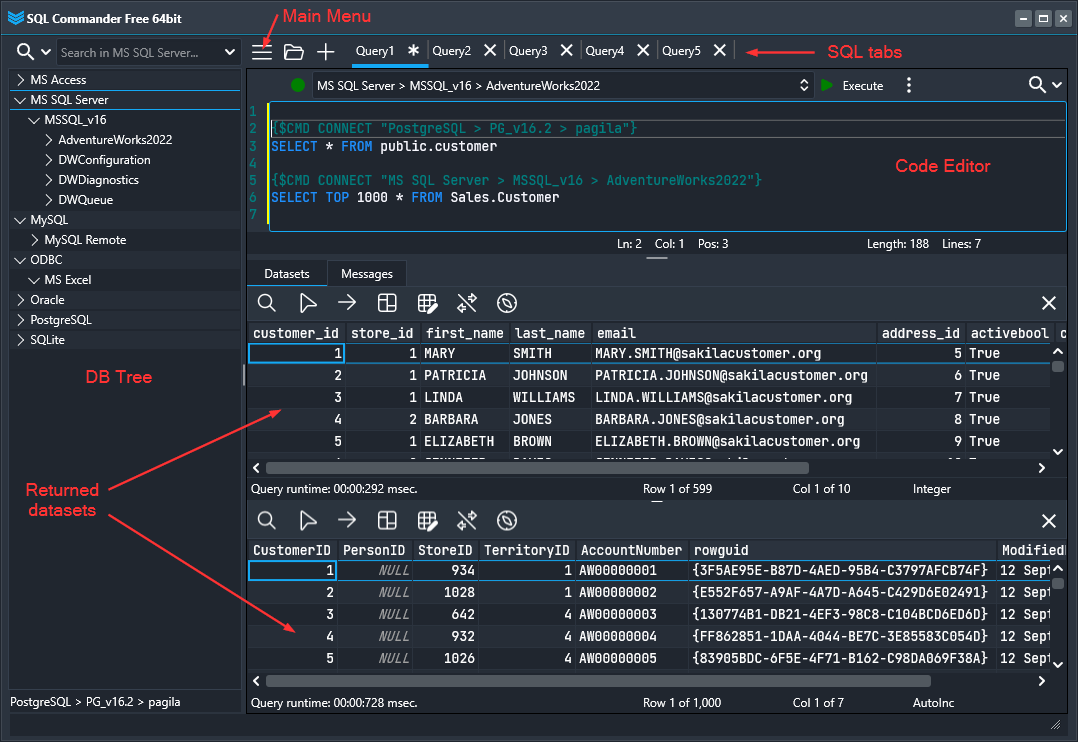Viewport: 1078px width, 742px height.
Task: Click the open file folder icon
Action: pyautogui.click(x=293, y=51)
